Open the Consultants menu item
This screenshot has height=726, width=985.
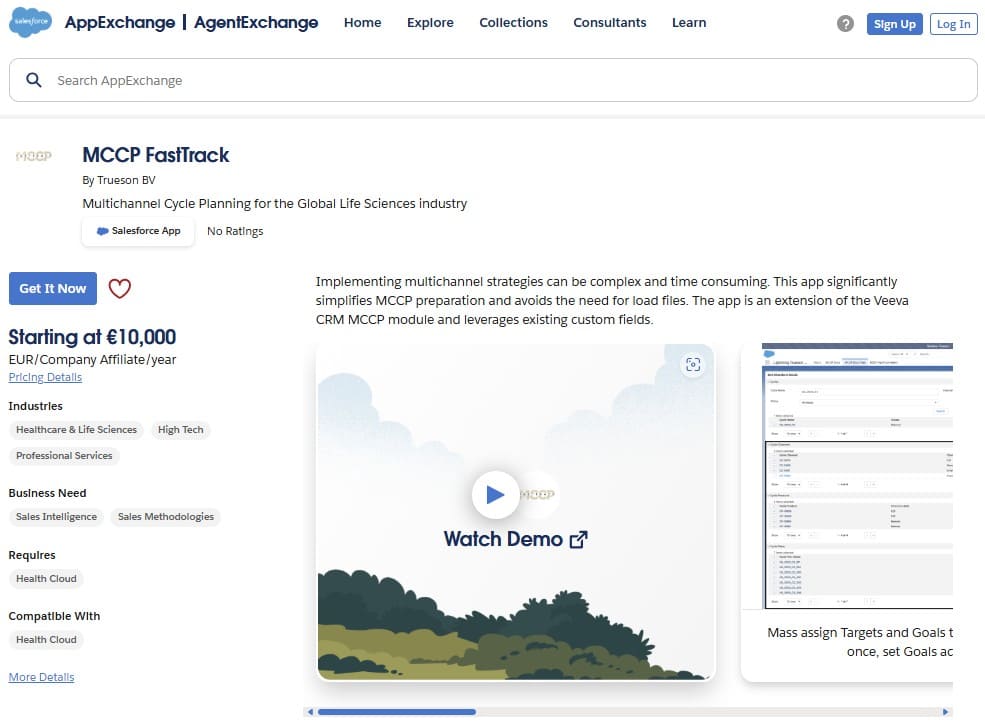609,23
